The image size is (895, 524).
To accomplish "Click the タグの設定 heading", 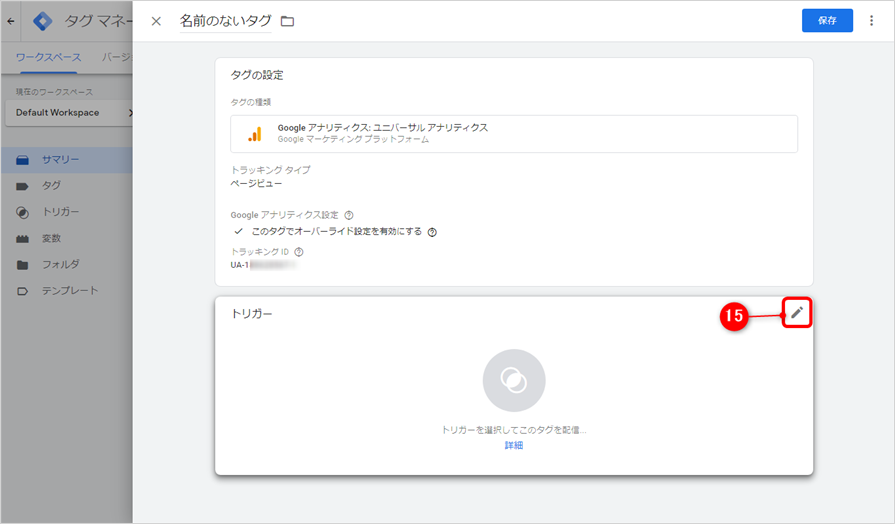I will [257, 75].
